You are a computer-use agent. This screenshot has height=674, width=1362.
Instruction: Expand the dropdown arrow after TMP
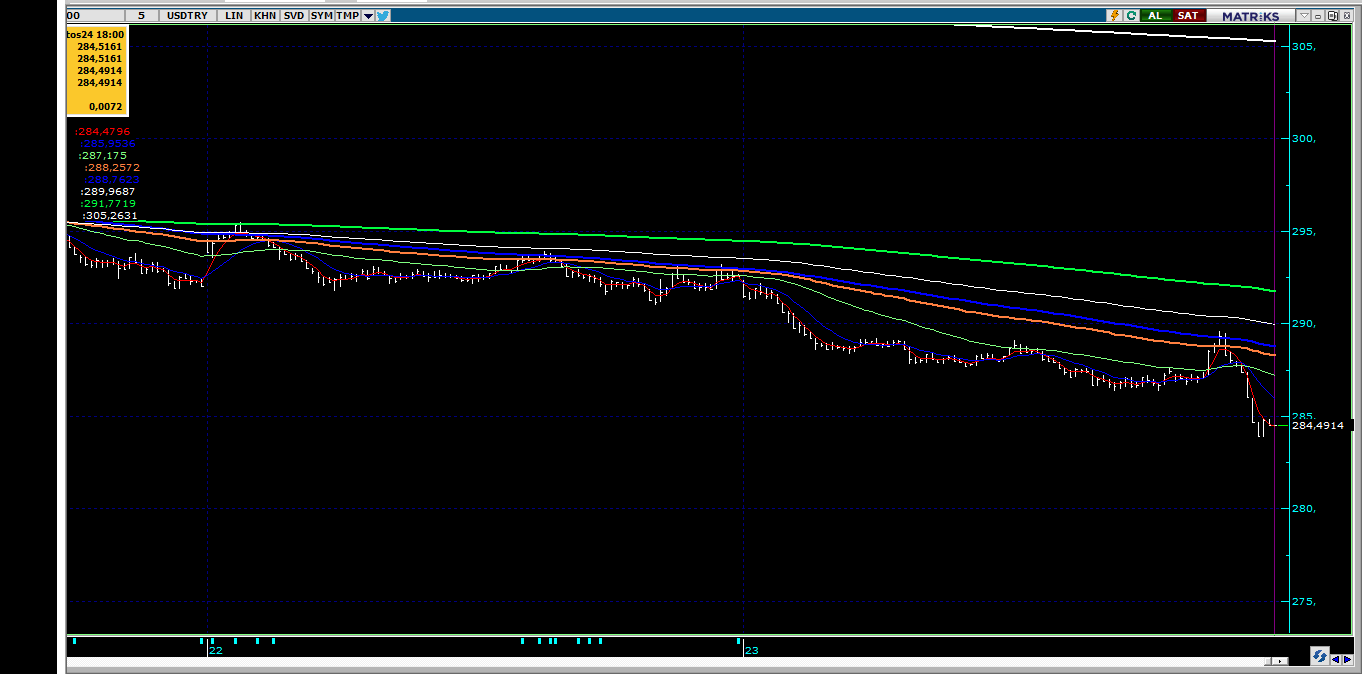coord(368,15)
